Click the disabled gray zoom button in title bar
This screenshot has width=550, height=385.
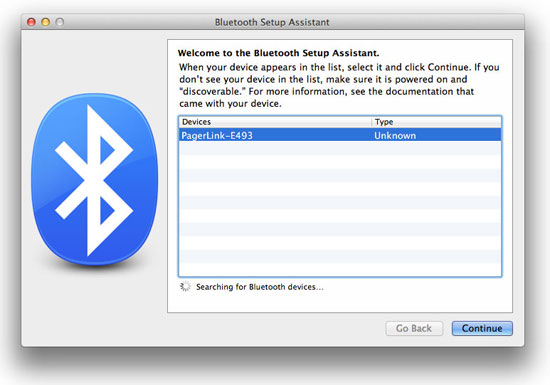coord(60,22)
